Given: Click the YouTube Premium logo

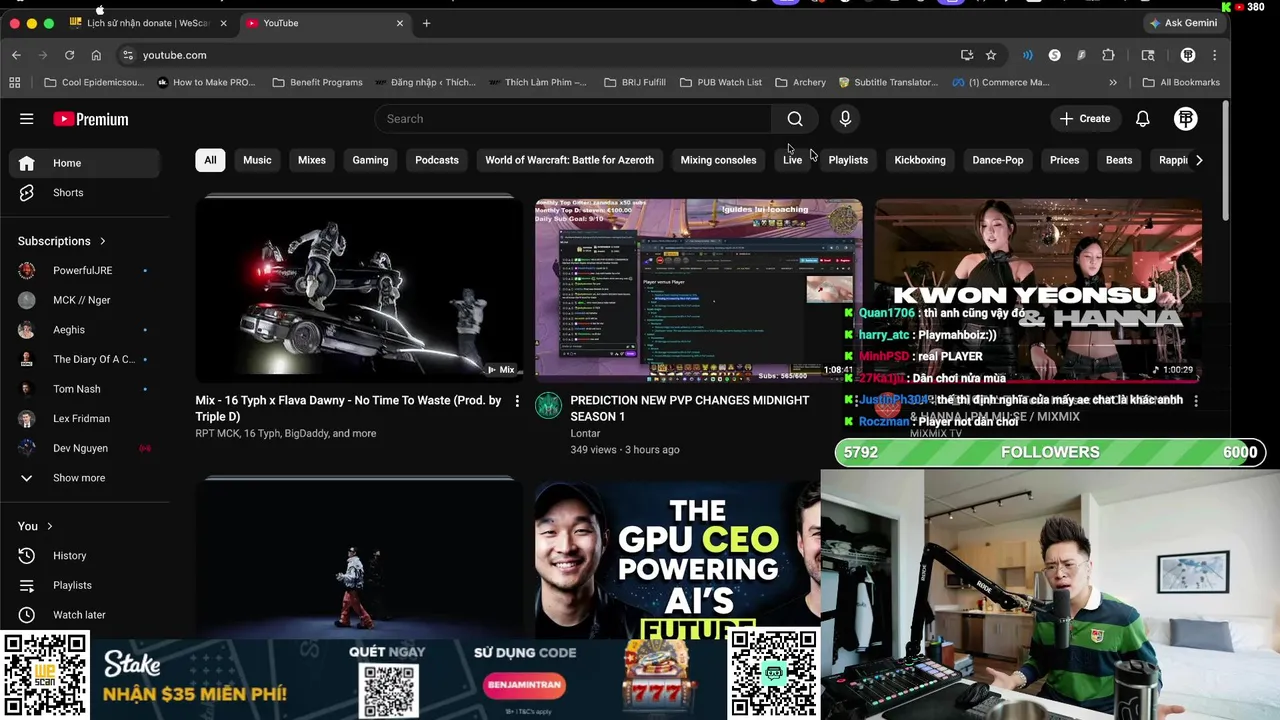Looking at the screenshot, I should [91, 119].
